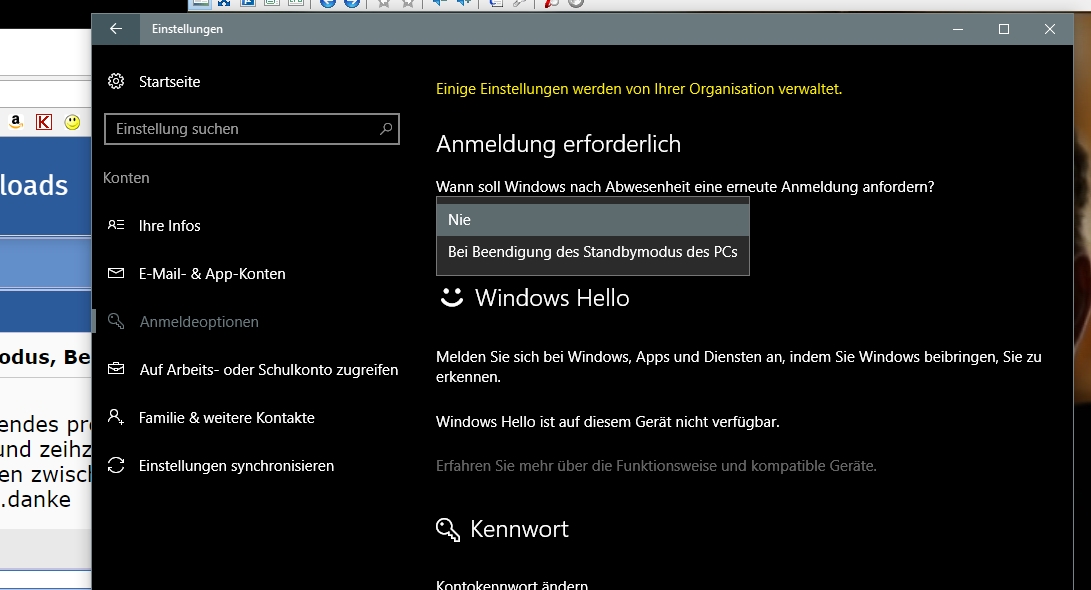The height and width of the screenshot is (590, 1091).
Task: Click the Windows Hello smiley icon
Action: coord(452,298)
